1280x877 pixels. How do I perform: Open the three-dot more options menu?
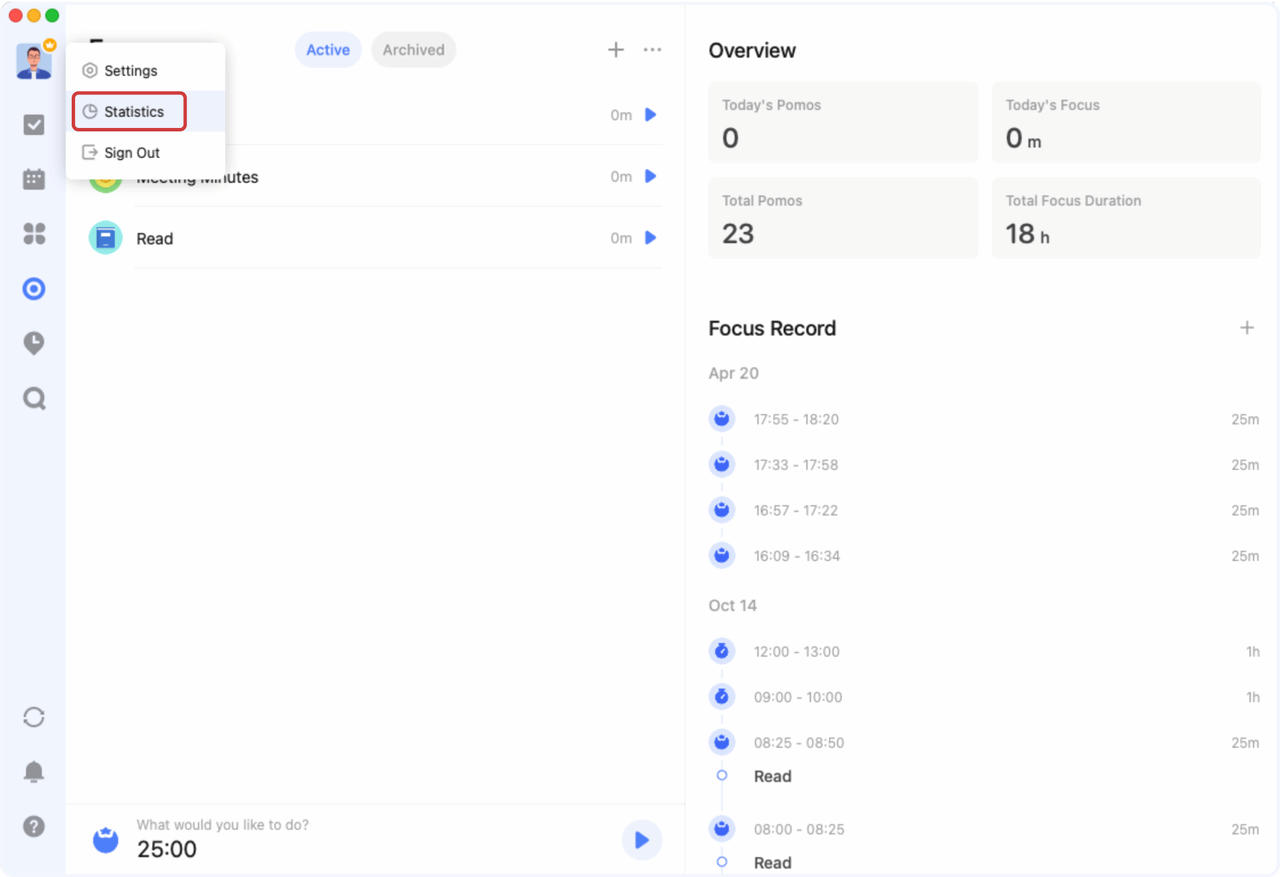pos(652,50)
